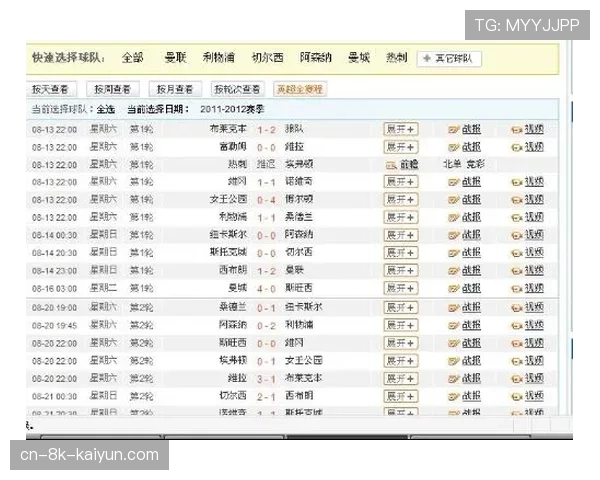Open 北单 link for 热刺 vs 埃弗顿
Screen dimensions: 600x480
(x=452, y=165)
